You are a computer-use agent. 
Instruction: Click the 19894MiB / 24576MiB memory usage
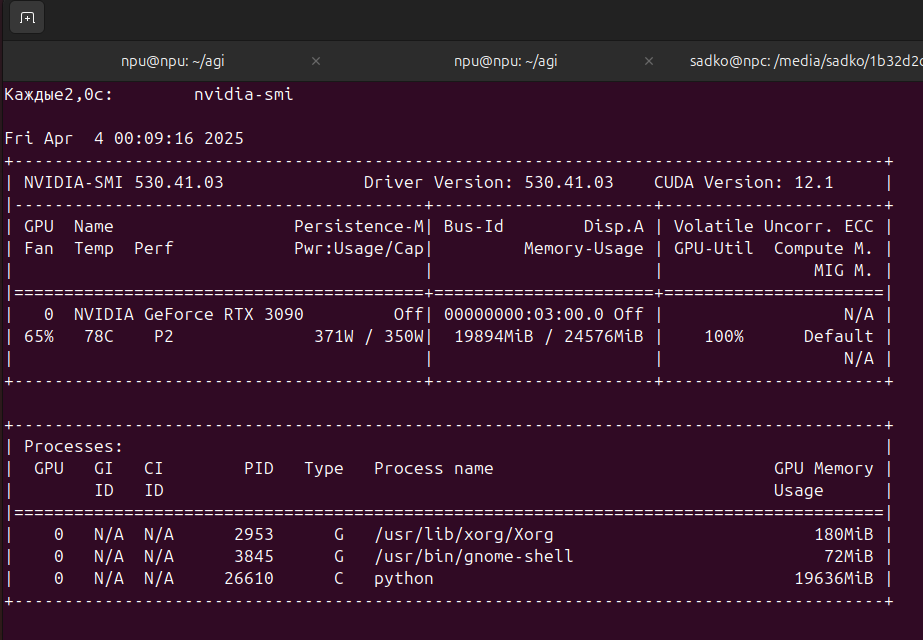[x=548, y=336]
